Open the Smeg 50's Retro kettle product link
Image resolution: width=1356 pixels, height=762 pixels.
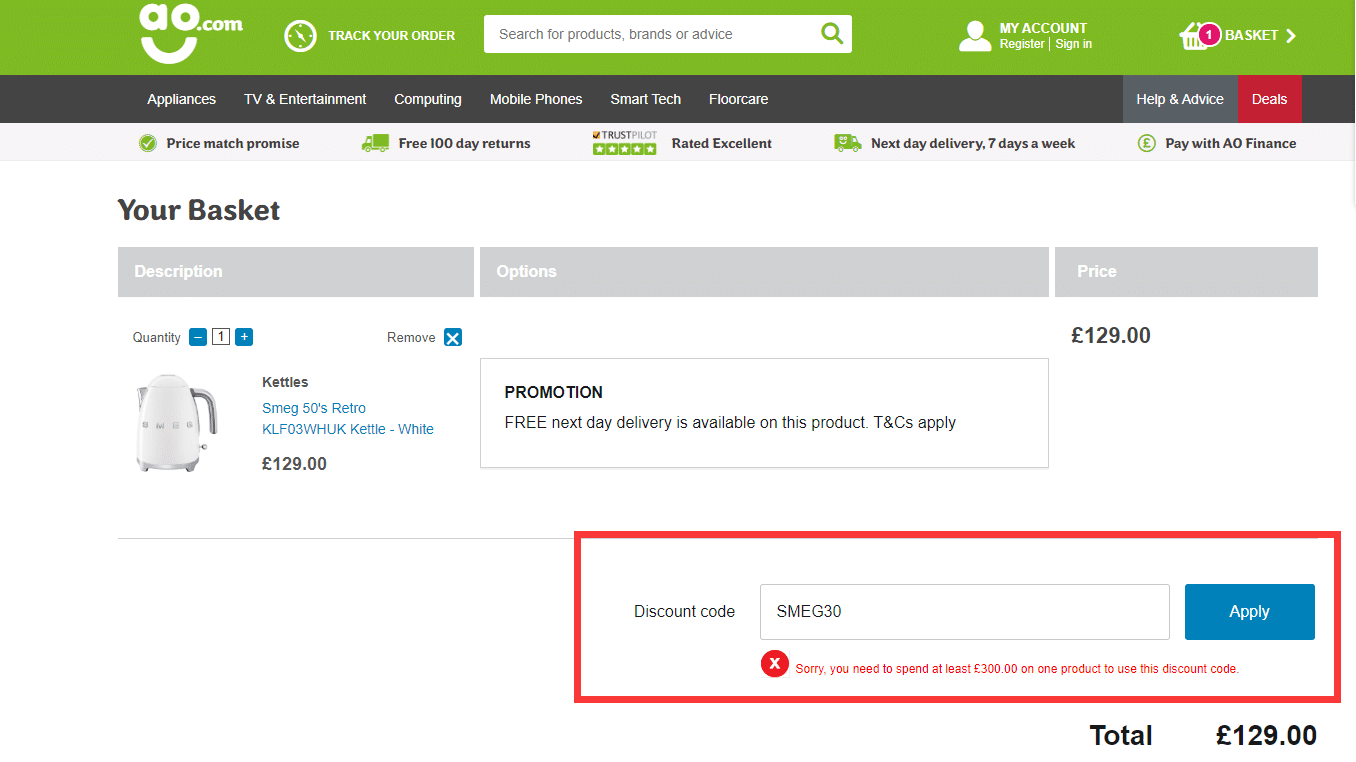click(347, 420)
